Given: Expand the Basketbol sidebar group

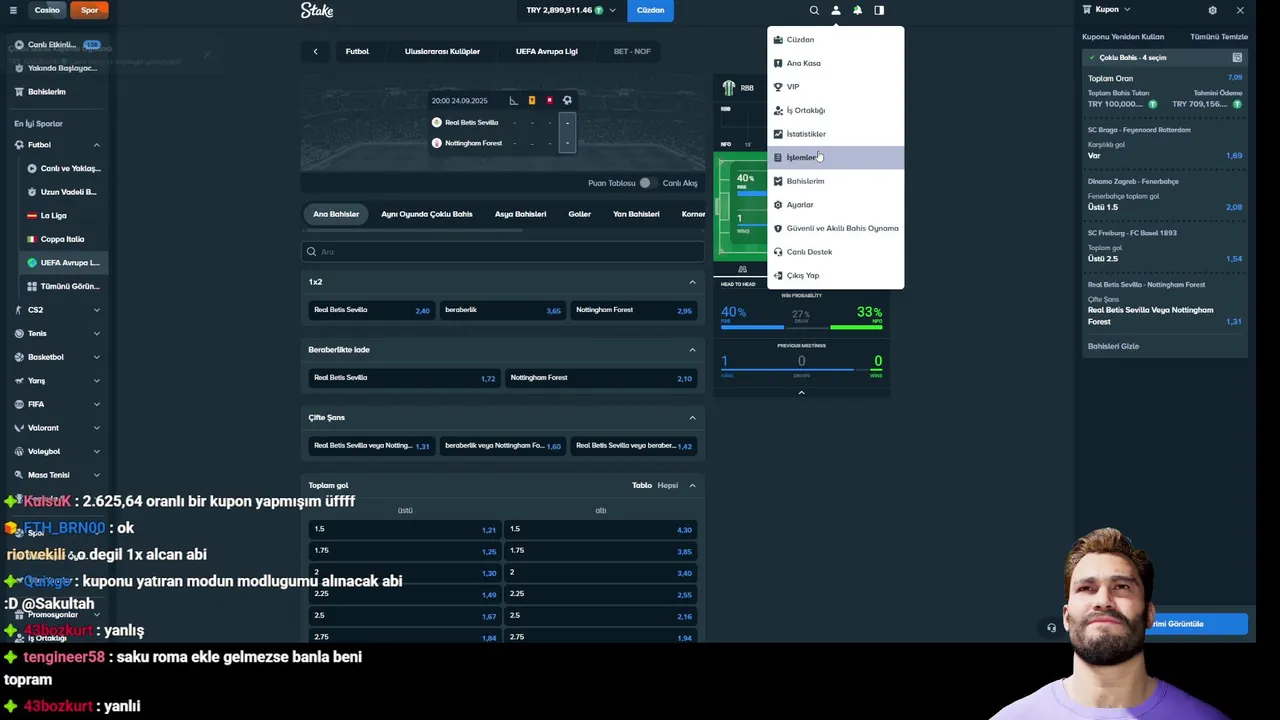Looking at the screenshot, I should click(97, 357).
